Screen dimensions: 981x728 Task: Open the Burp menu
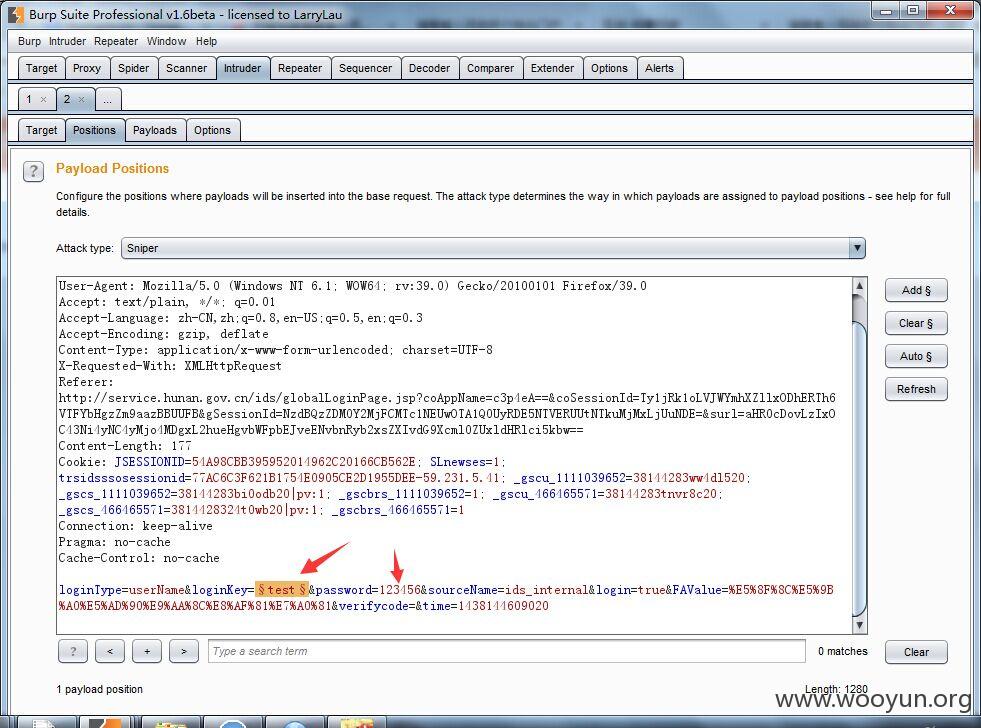[29, 41]
